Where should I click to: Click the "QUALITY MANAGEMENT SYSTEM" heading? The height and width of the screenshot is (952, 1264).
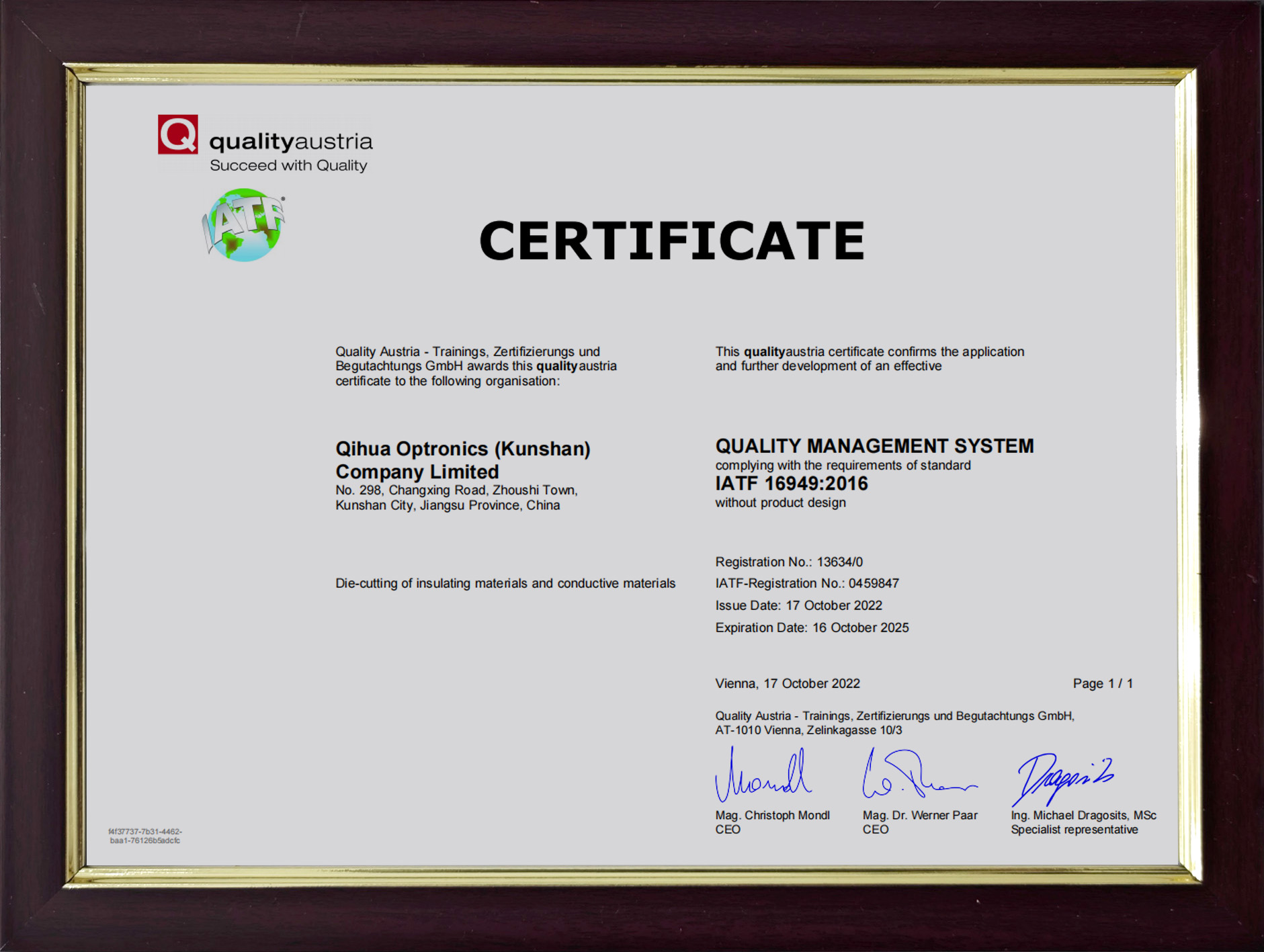coord(874,446)
